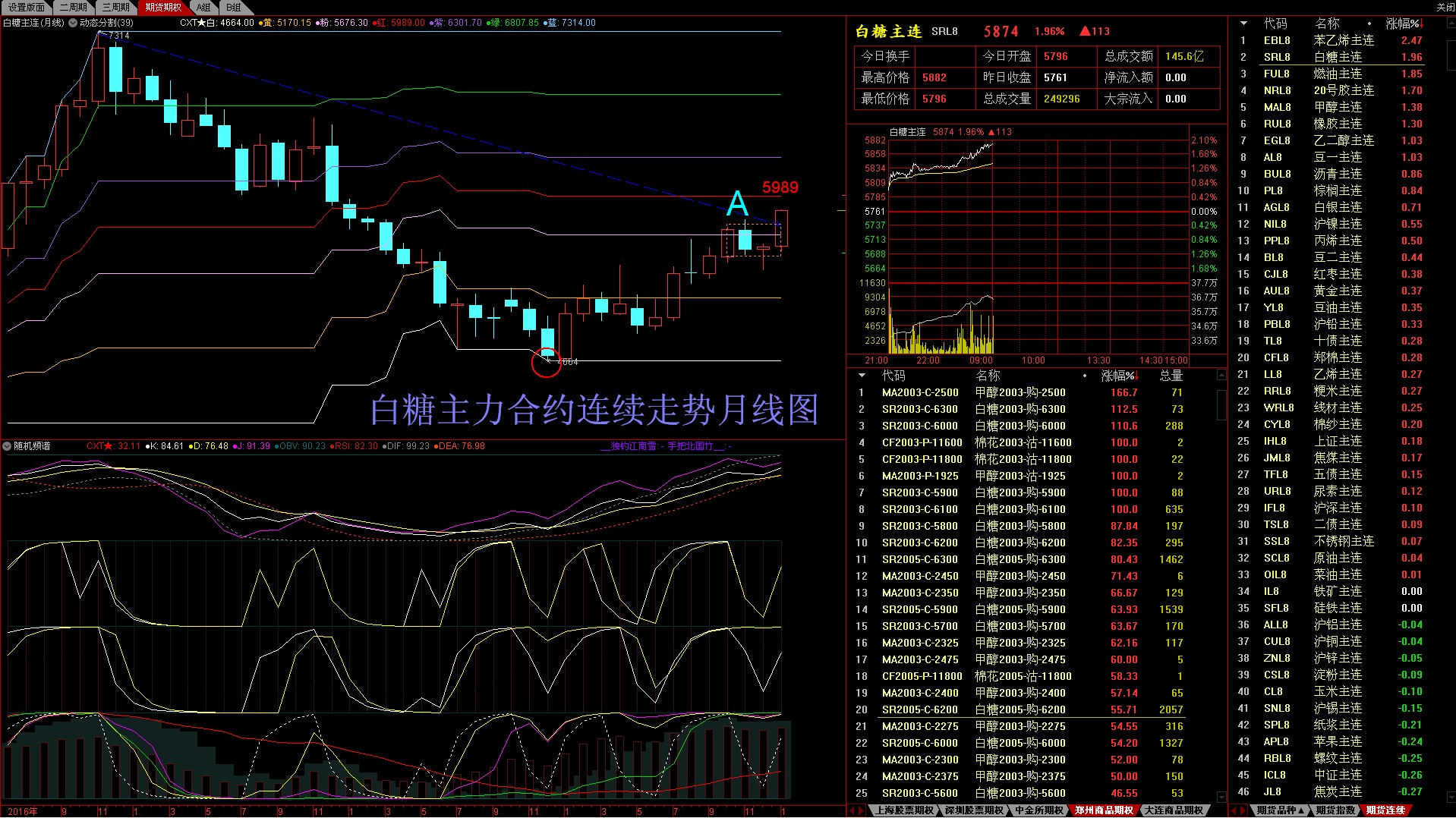Image resolution: width=1456 pixels, height=818 pixels.
Task: Toggle sort order on 总量 column
Action: (x=1170, y=376)
